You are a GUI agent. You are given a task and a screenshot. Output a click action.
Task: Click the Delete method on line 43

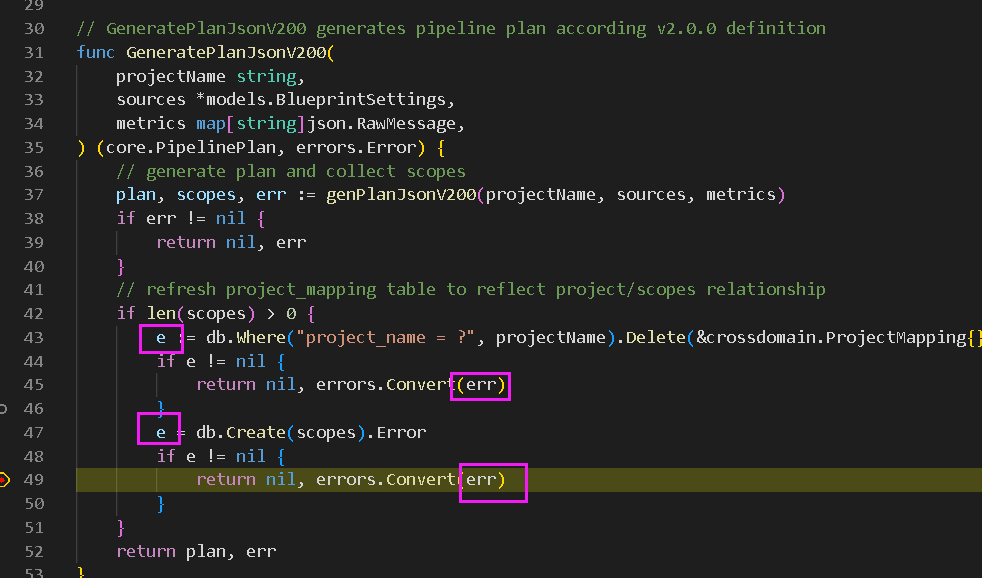tap(656, 338)
